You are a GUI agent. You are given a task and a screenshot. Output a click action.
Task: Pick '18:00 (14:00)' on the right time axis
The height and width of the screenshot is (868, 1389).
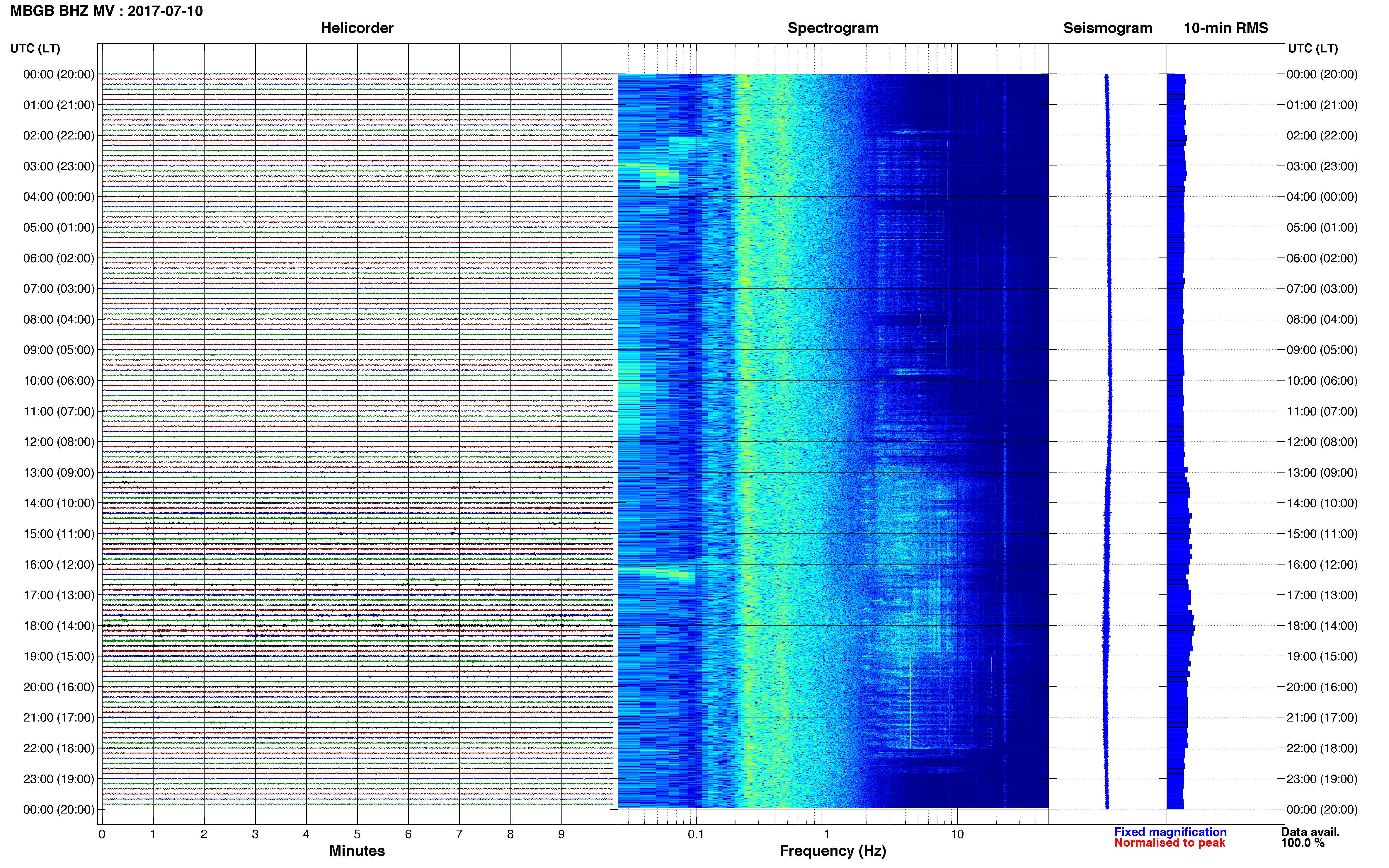1322,626
